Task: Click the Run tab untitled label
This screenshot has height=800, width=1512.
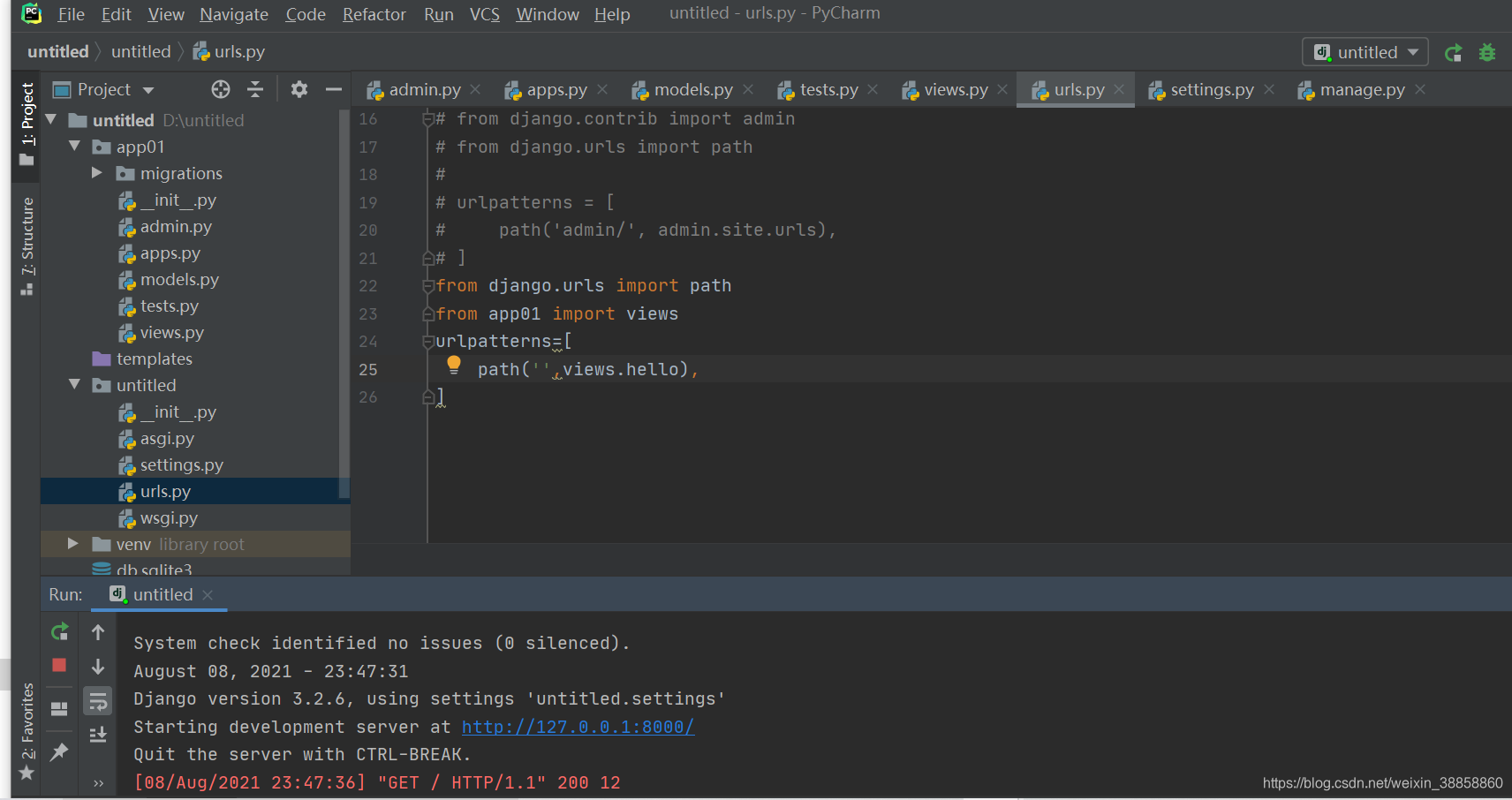Action: 163,594
